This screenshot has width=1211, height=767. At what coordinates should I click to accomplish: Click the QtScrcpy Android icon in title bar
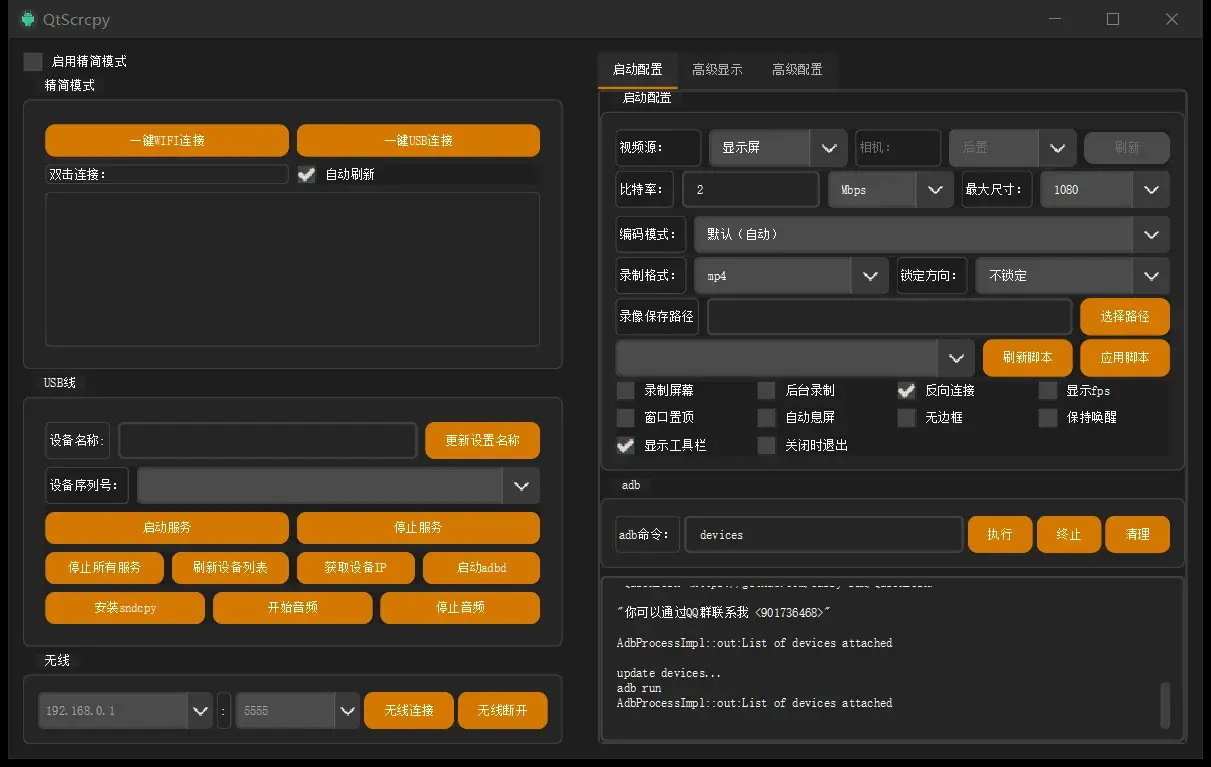pyautogui.click(x=27, y=19)
